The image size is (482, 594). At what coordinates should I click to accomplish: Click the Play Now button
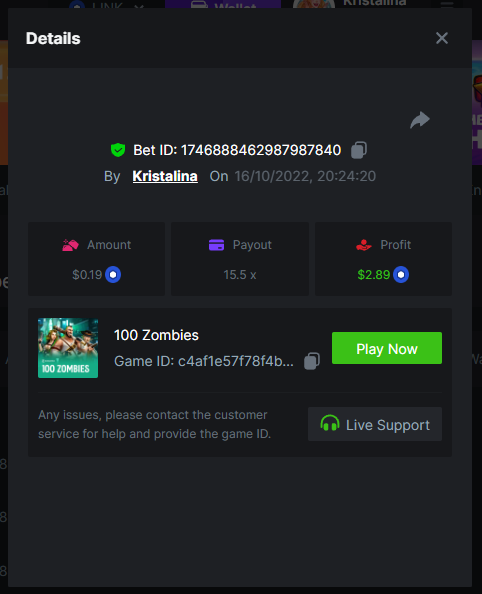click(x=387, y=348)
